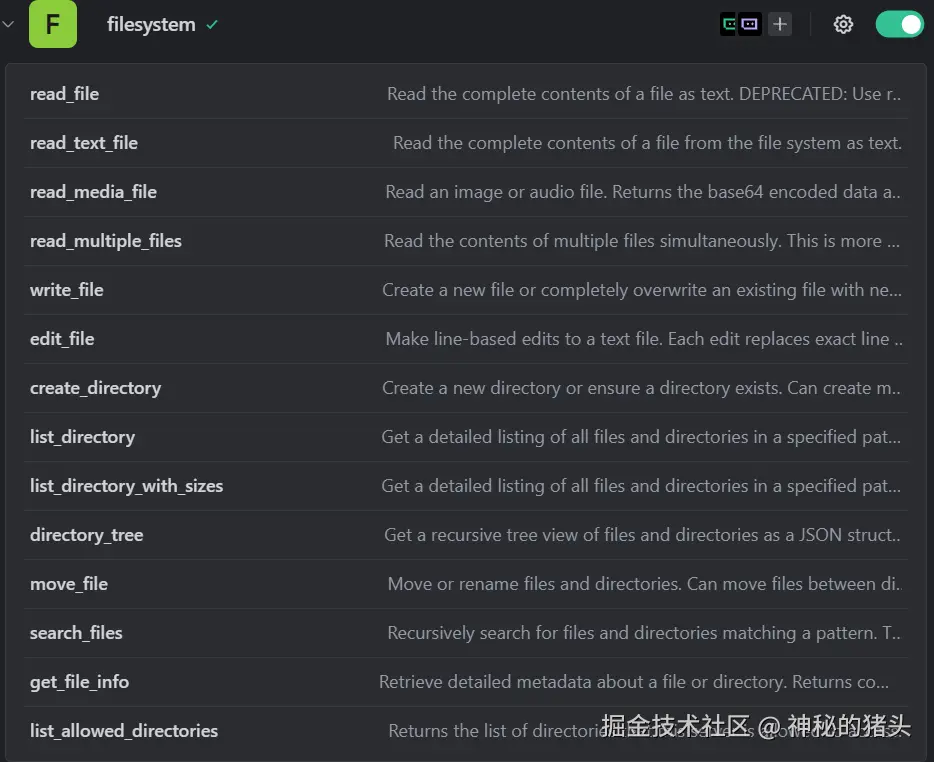Screen dimensions: 934x762
Task: Open the directory_tree tool entry
Action: point(87,535)
